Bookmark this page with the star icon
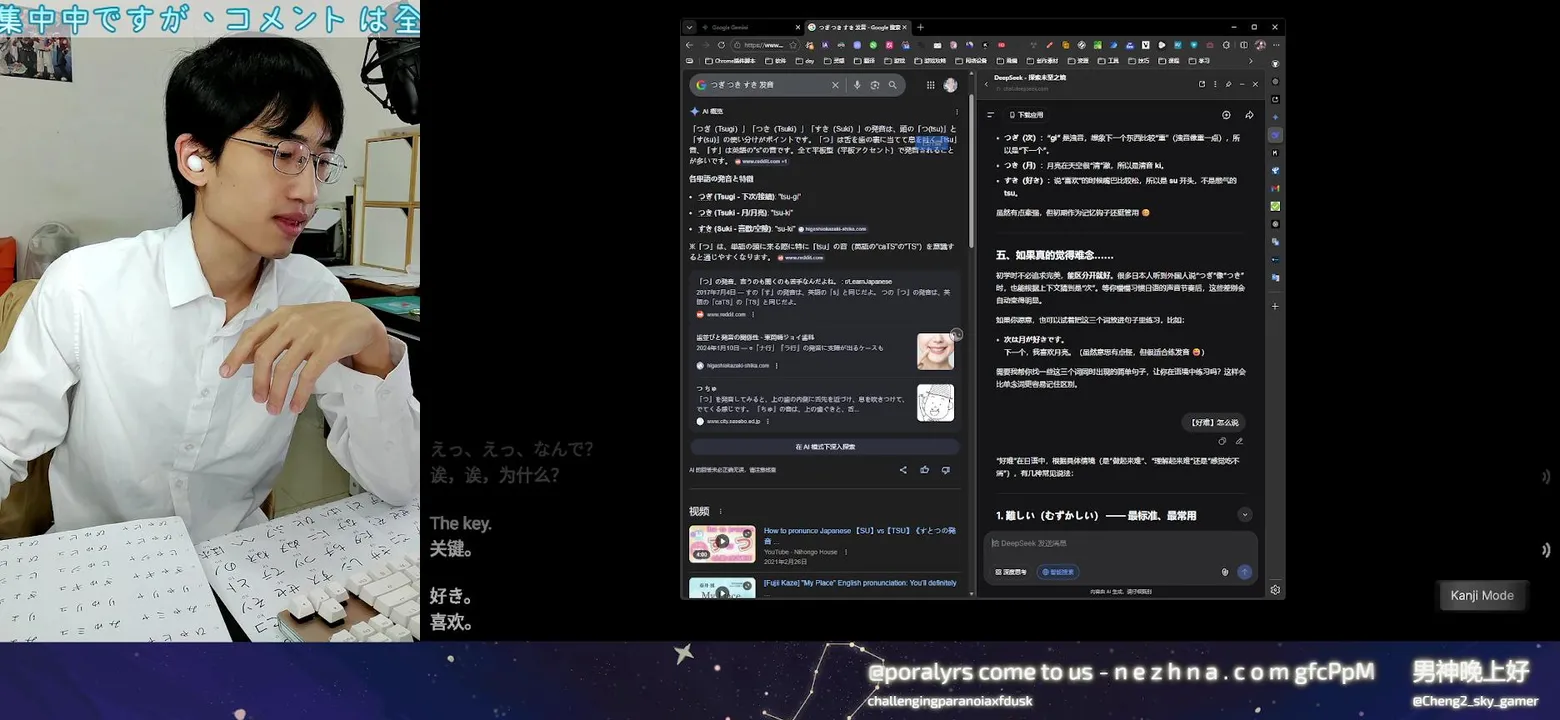 click(x=793, y=45)
